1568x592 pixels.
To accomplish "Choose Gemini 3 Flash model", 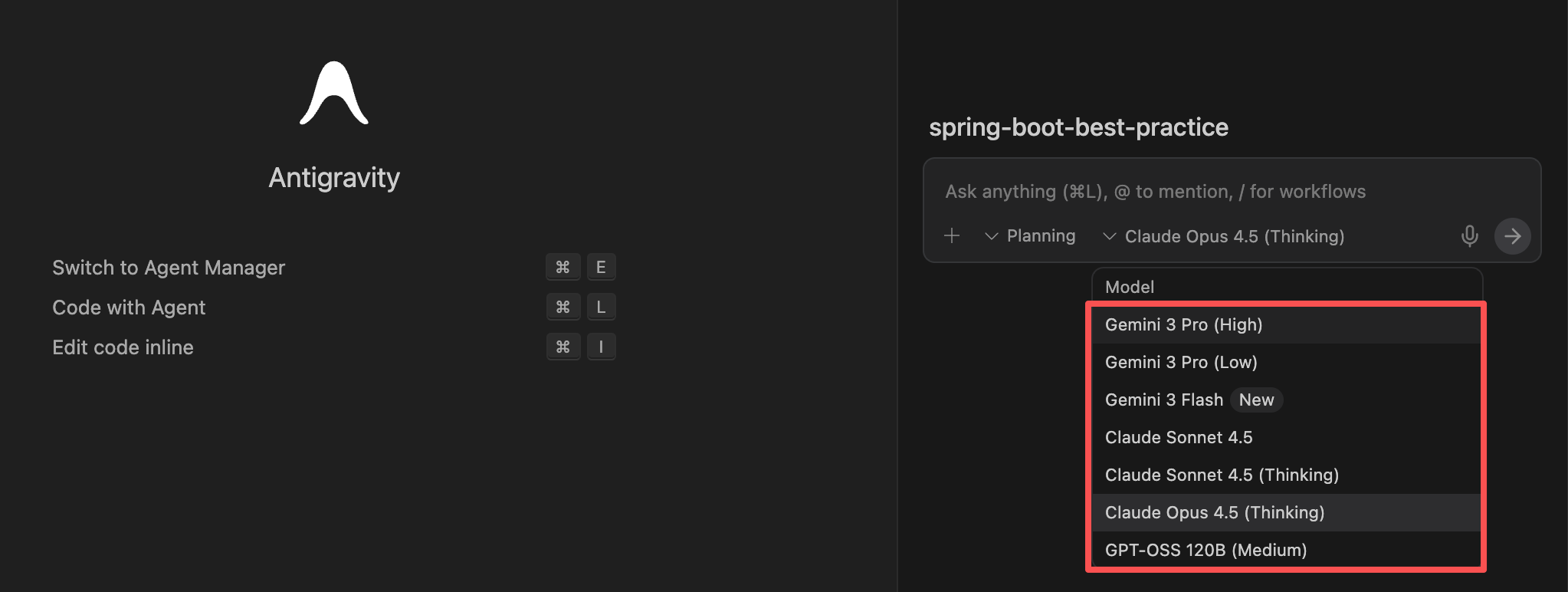I will tap(1163, 400).
